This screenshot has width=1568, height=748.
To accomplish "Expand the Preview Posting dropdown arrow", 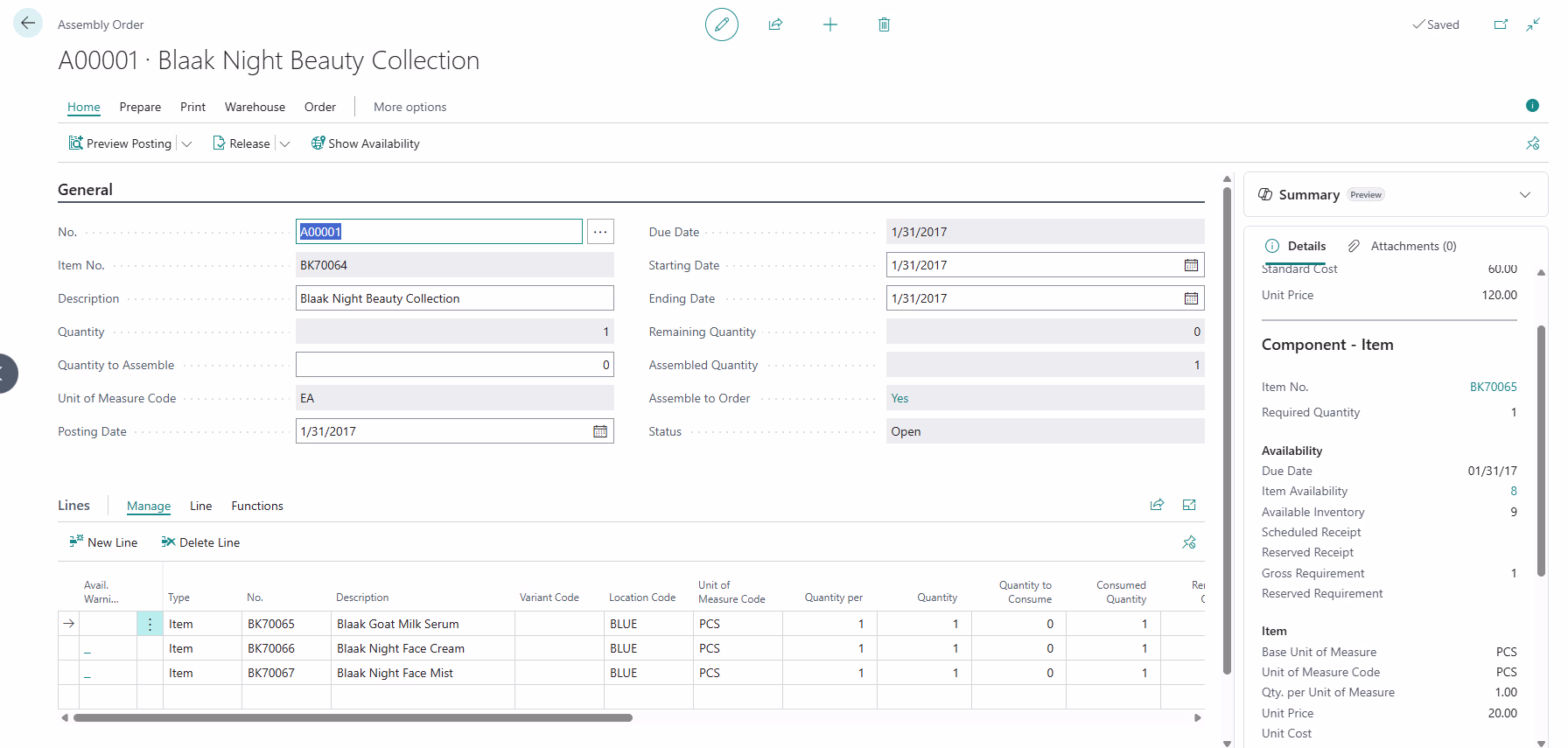I will tap(186, 144).
